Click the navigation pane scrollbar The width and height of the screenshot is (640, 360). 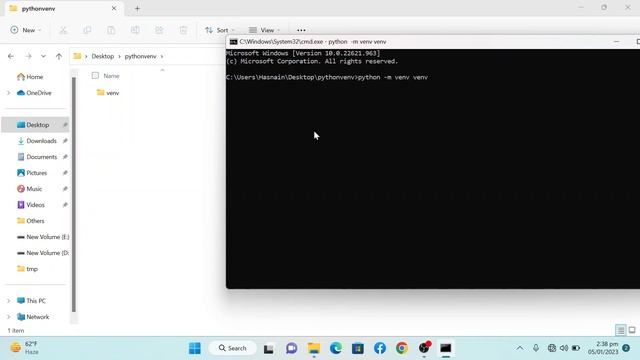(74, 194)
